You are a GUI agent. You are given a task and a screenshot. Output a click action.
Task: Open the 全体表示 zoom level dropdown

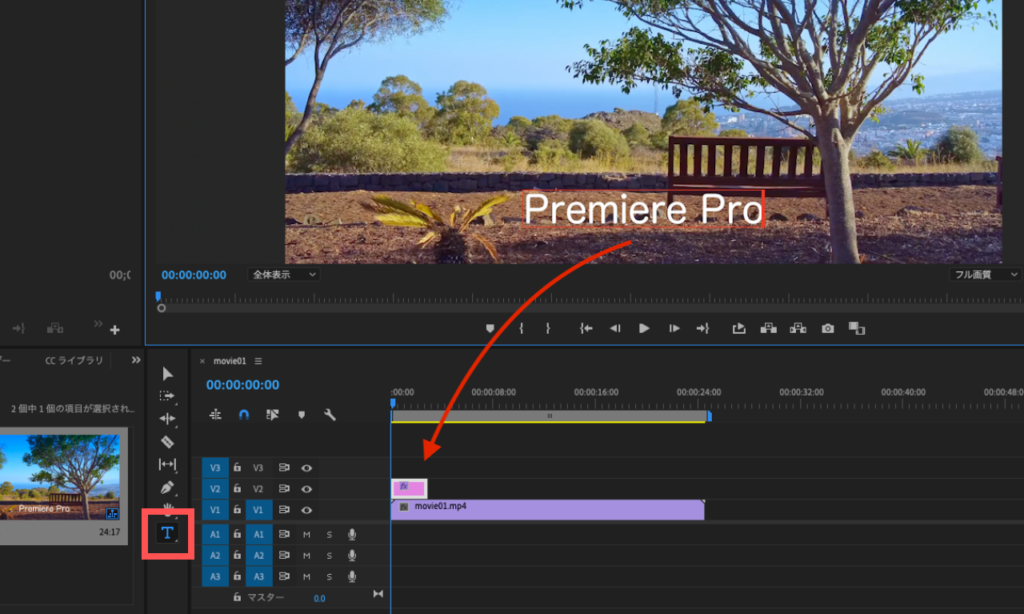point(284,275)
